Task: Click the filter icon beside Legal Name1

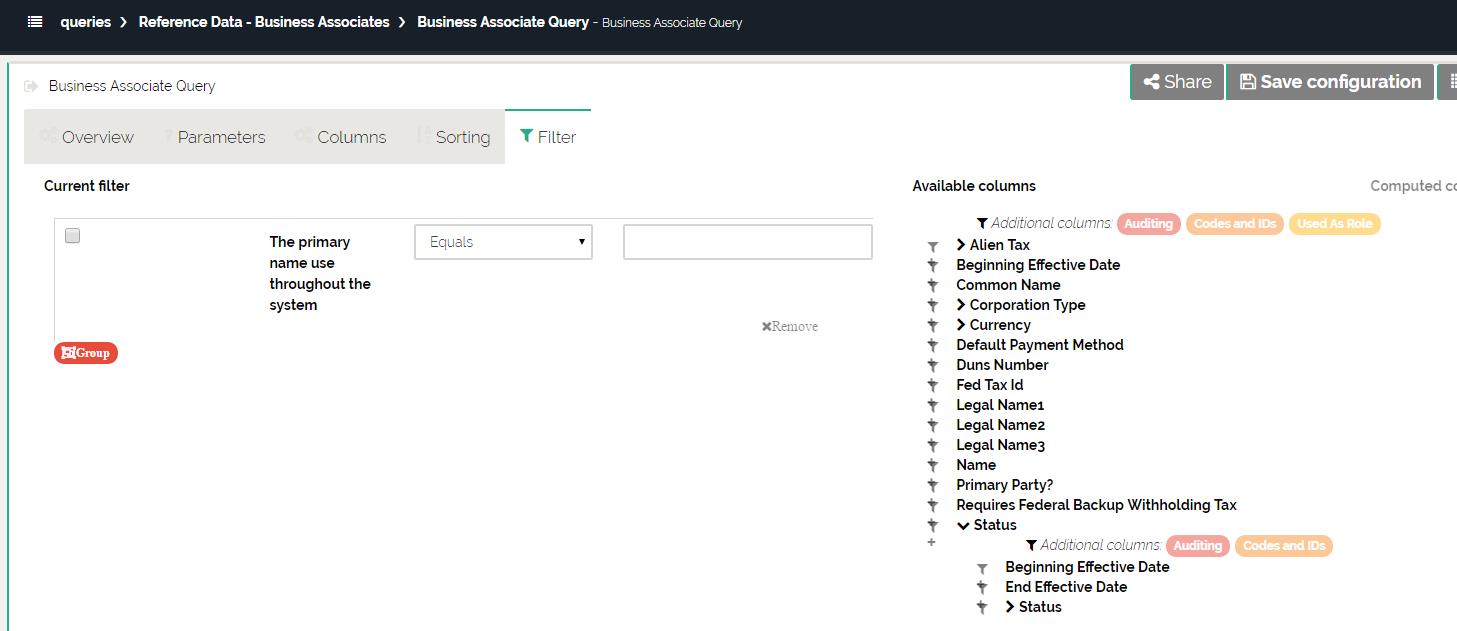Action: pyautogui.click(x=932, y=405)
